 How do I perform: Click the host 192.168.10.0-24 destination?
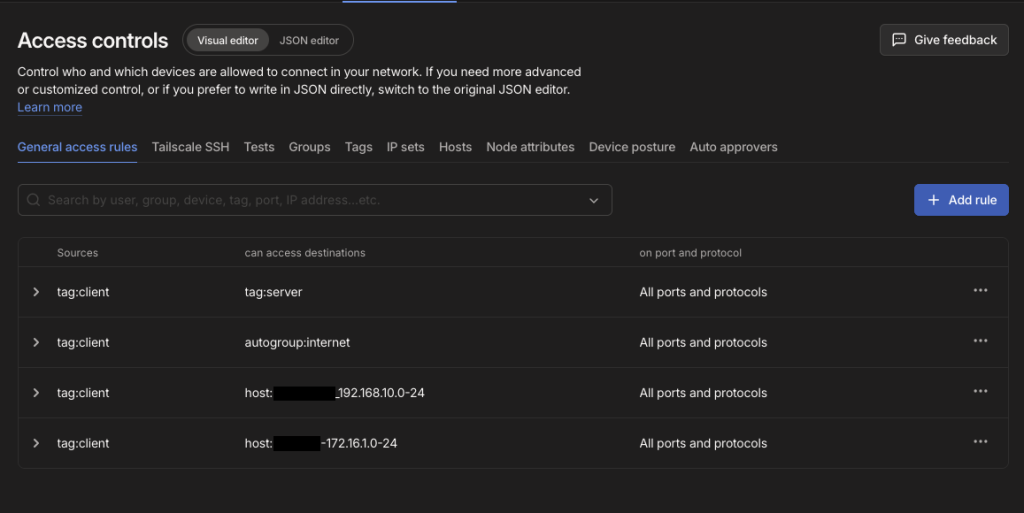pyautogui.click(x=334, y=392)
